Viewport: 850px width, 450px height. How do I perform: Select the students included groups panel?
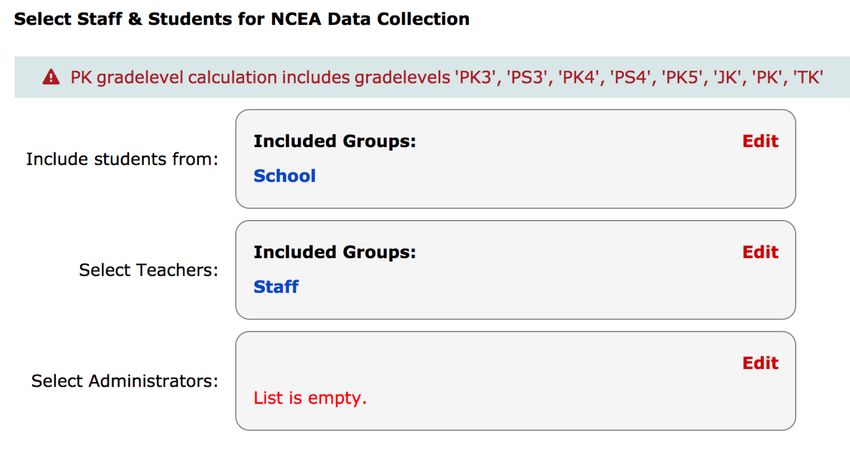[x=515, y=159]
